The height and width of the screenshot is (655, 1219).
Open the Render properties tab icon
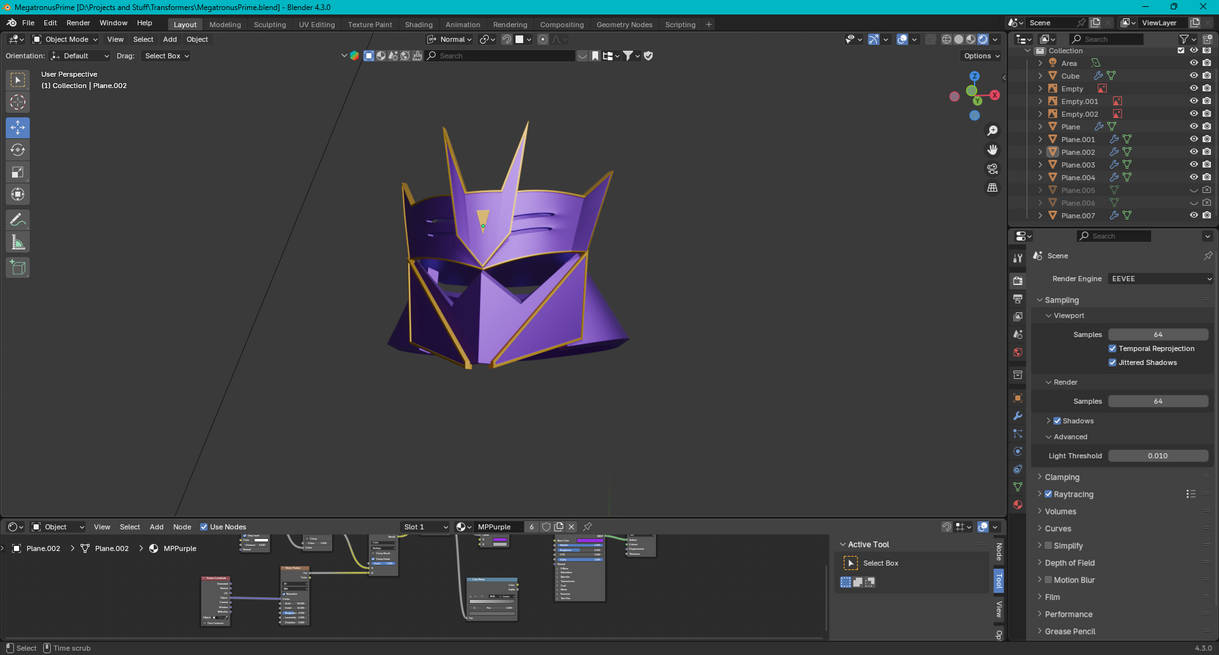coord(1018,281)
